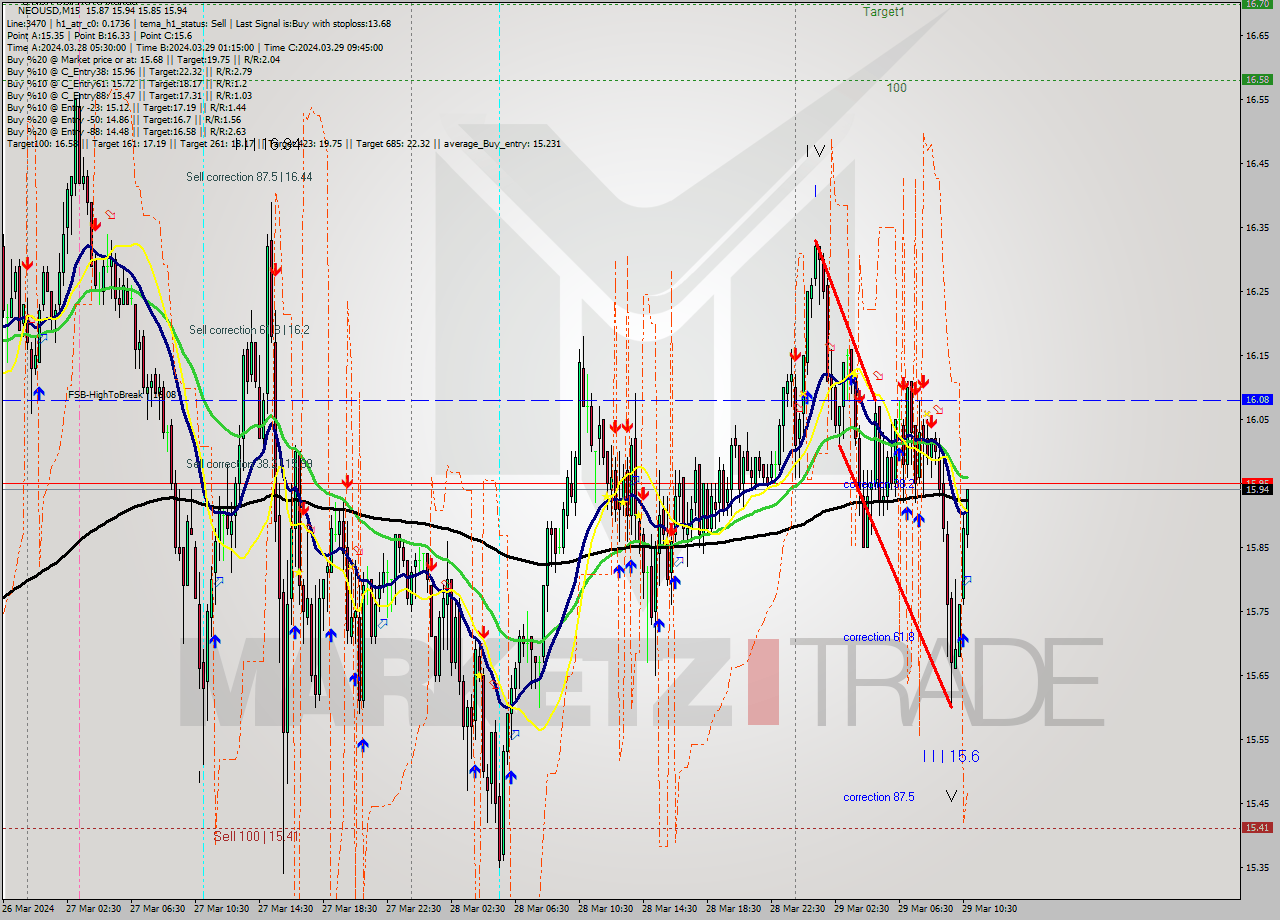Click the green 16.70 price tag
This screenshot has width=1280, height=920.
point(1256,4)
